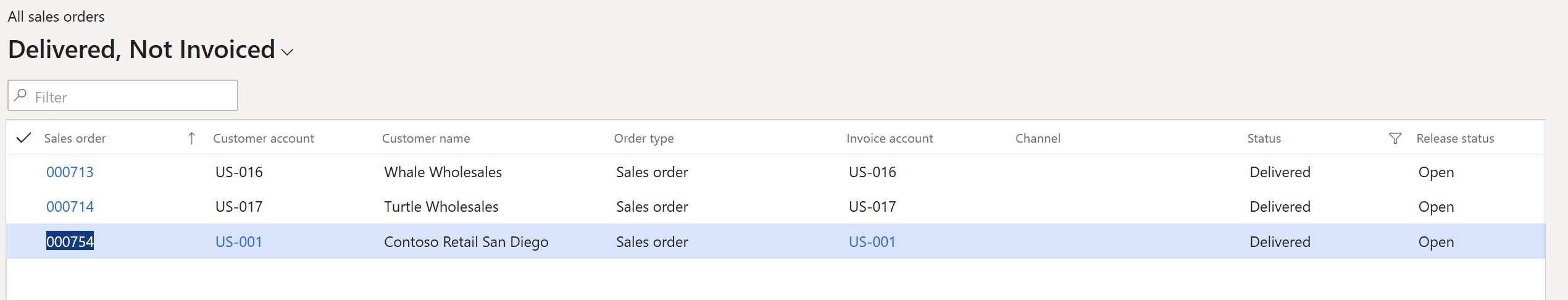1568x300 pixels.
Task: Open the Status column header menu
Action: pyautogui.click(x=1264, y=138)
